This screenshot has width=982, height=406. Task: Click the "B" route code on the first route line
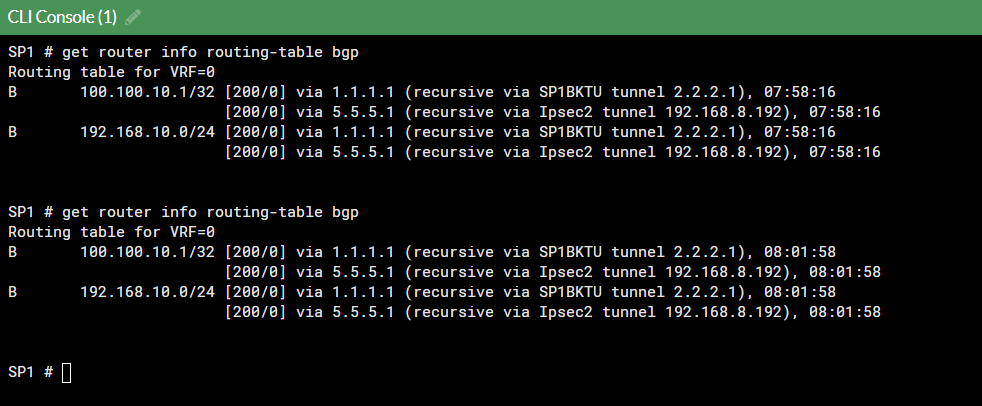13,92
